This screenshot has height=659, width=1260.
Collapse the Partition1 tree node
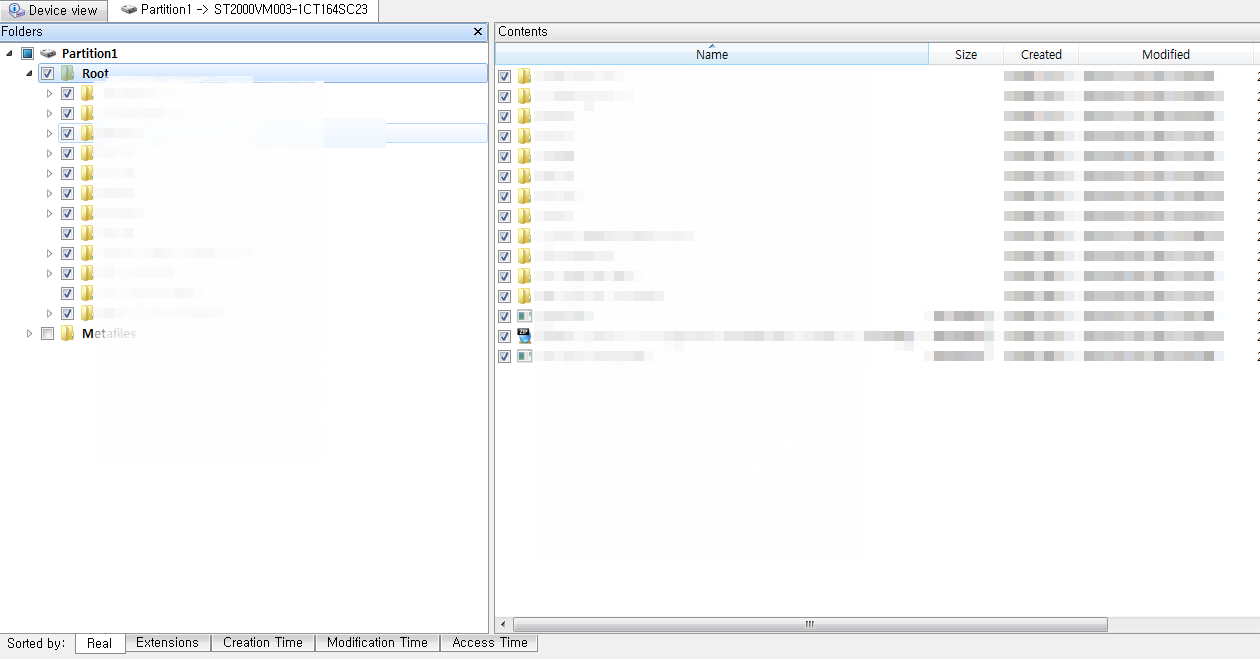pyautogui.click(x=9, y=53)
